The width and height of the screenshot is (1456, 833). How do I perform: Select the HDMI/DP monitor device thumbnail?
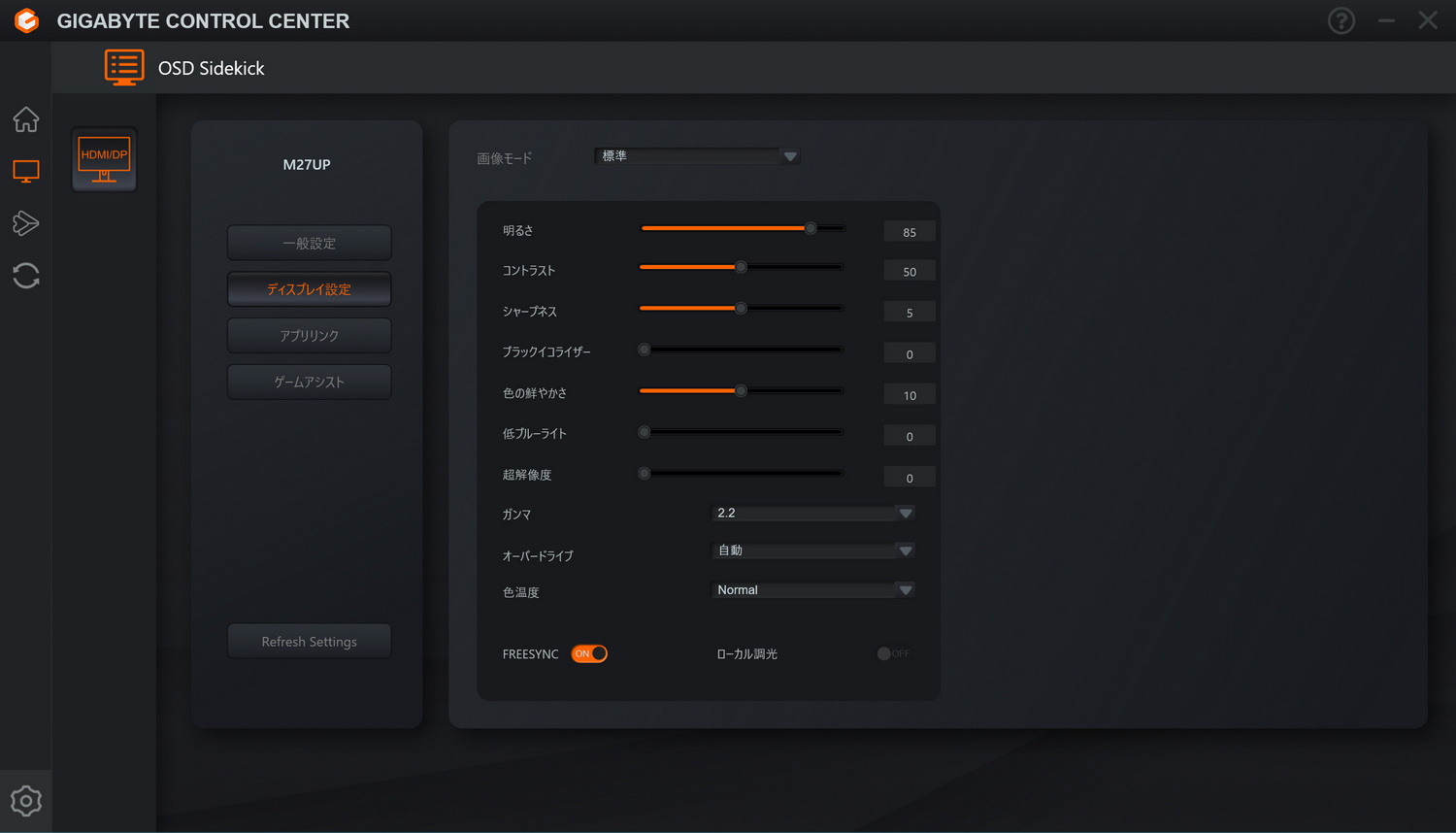(104, 159)
